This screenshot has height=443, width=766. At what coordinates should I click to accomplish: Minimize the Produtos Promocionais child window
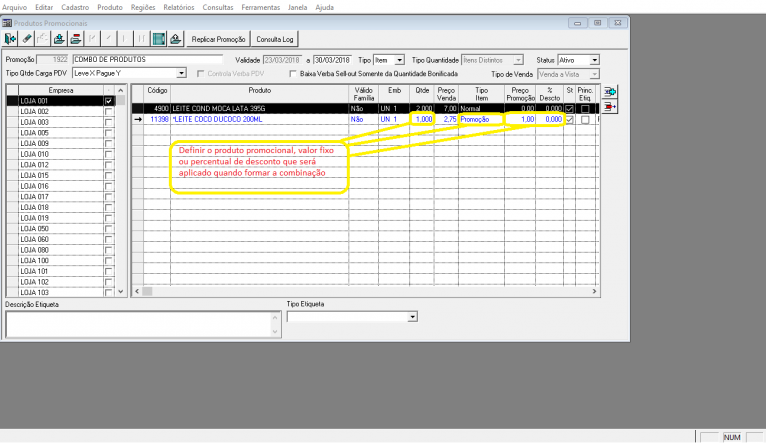(x=577, y=23)
